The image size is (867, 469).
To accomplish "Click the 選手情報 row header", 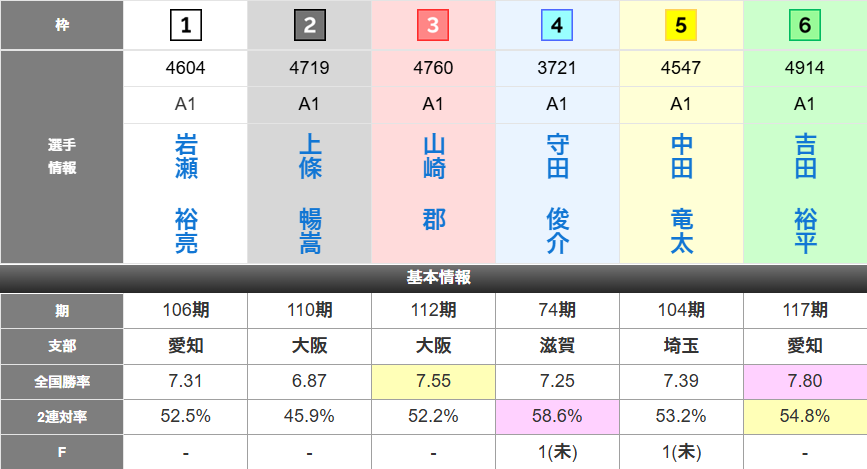I will tap(62, 157).
